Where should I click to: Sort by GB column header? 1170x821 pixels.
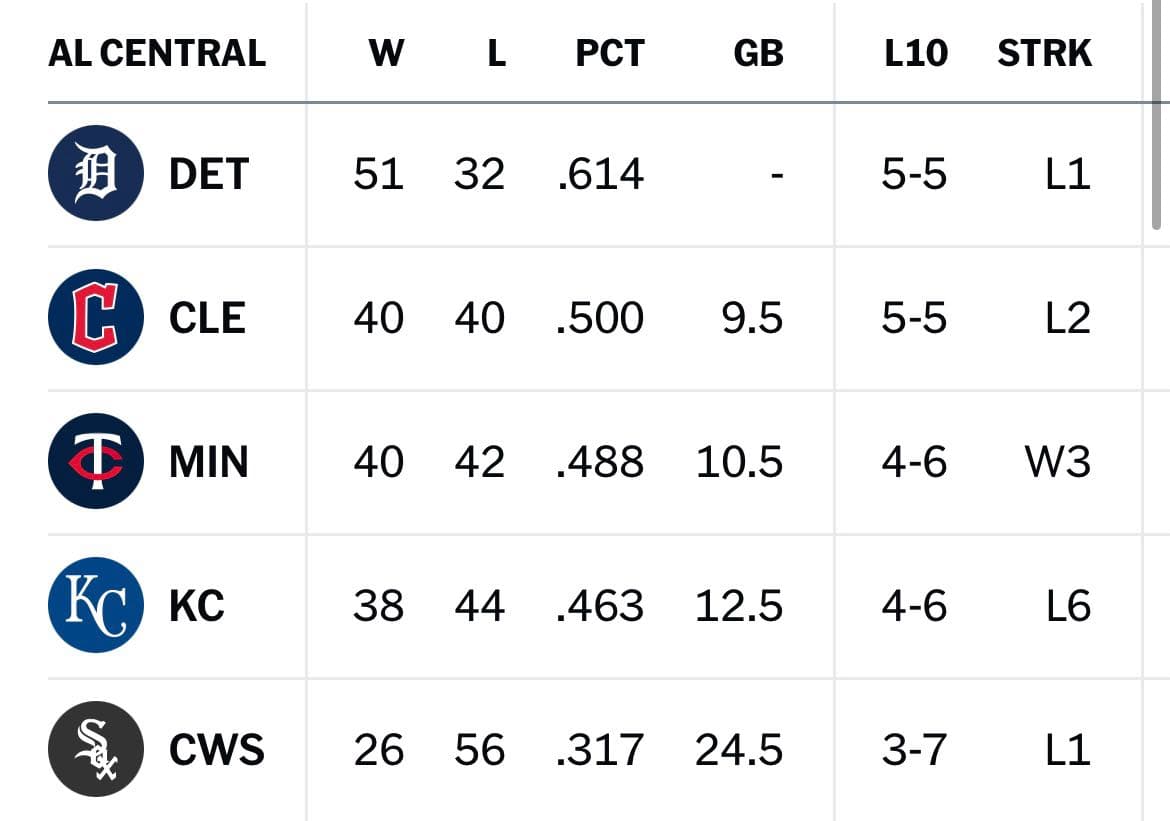tap(758, 53)
